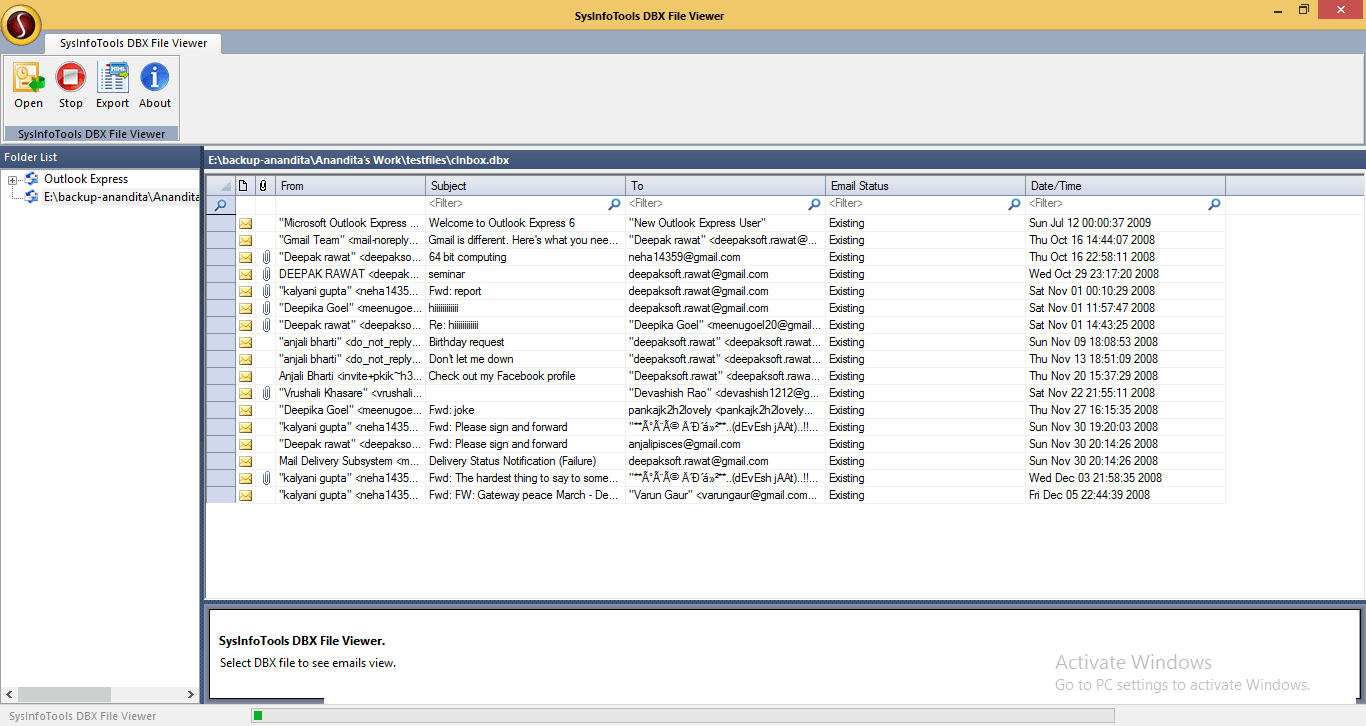This screenshot has width=1366, height=726.
Task: Click paperclip icon of seminar email row
Action: (x=266, y=274)
